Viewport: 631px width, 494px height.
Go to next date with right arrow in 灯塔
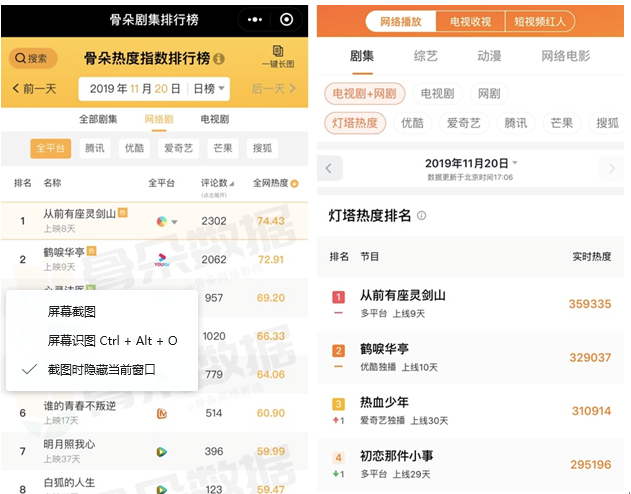[x=612, y=168]
